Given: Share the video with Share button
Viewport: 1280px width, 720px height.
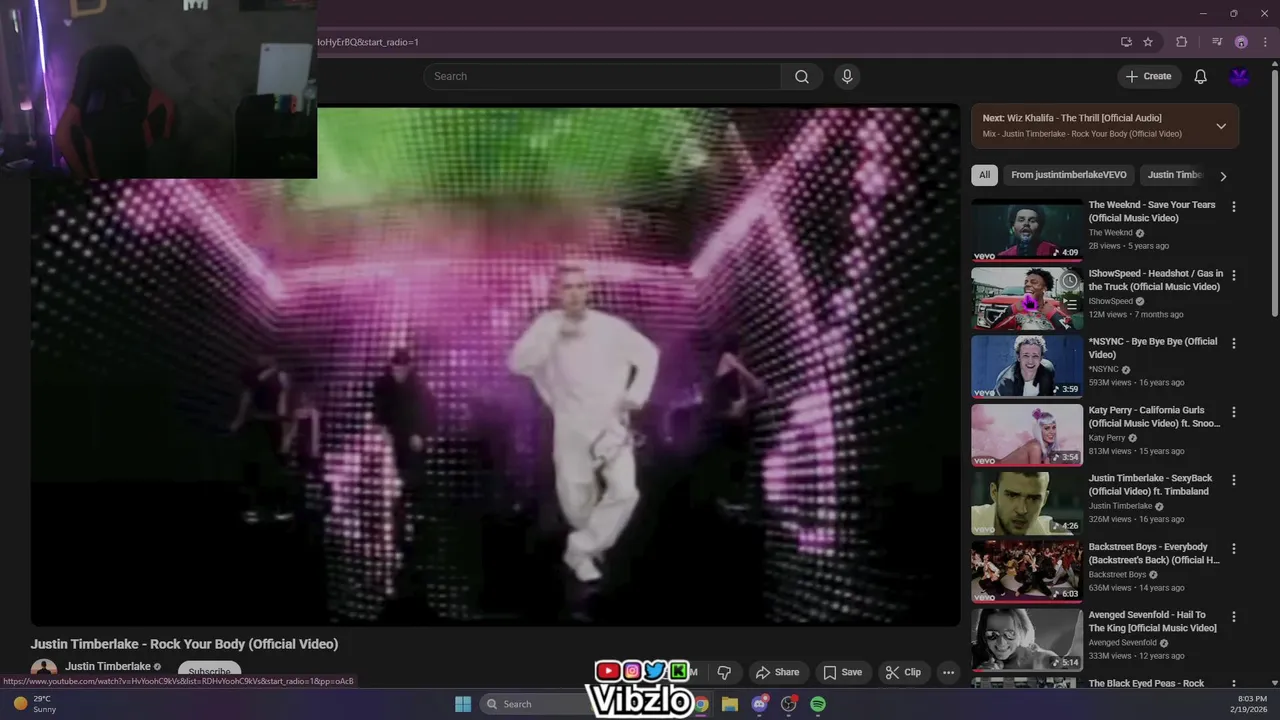Looking at the screenshot, I should coord(777,672).
